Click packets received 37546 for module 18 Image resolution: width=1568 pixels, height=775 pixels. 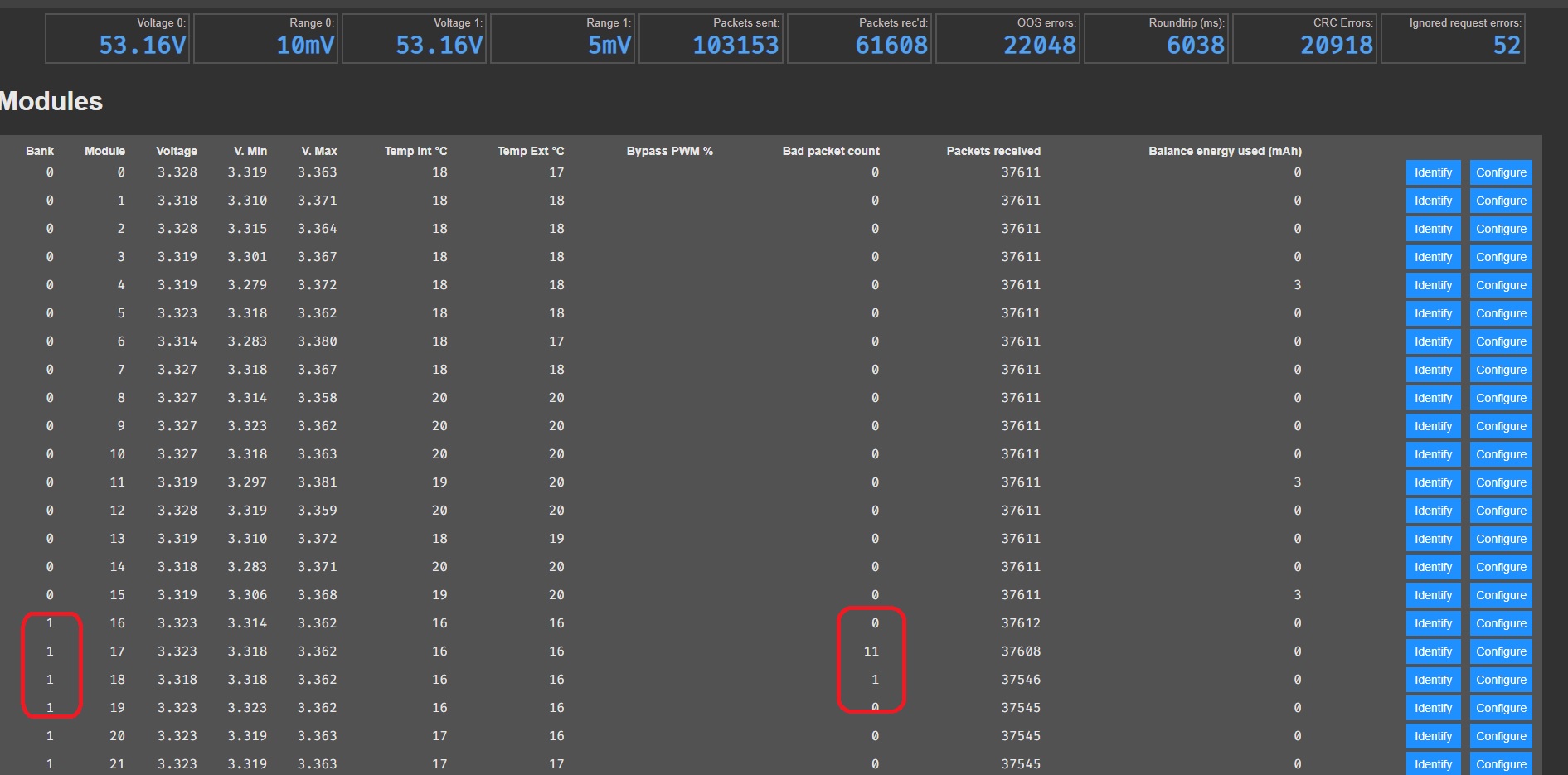tap(1021, 680)
